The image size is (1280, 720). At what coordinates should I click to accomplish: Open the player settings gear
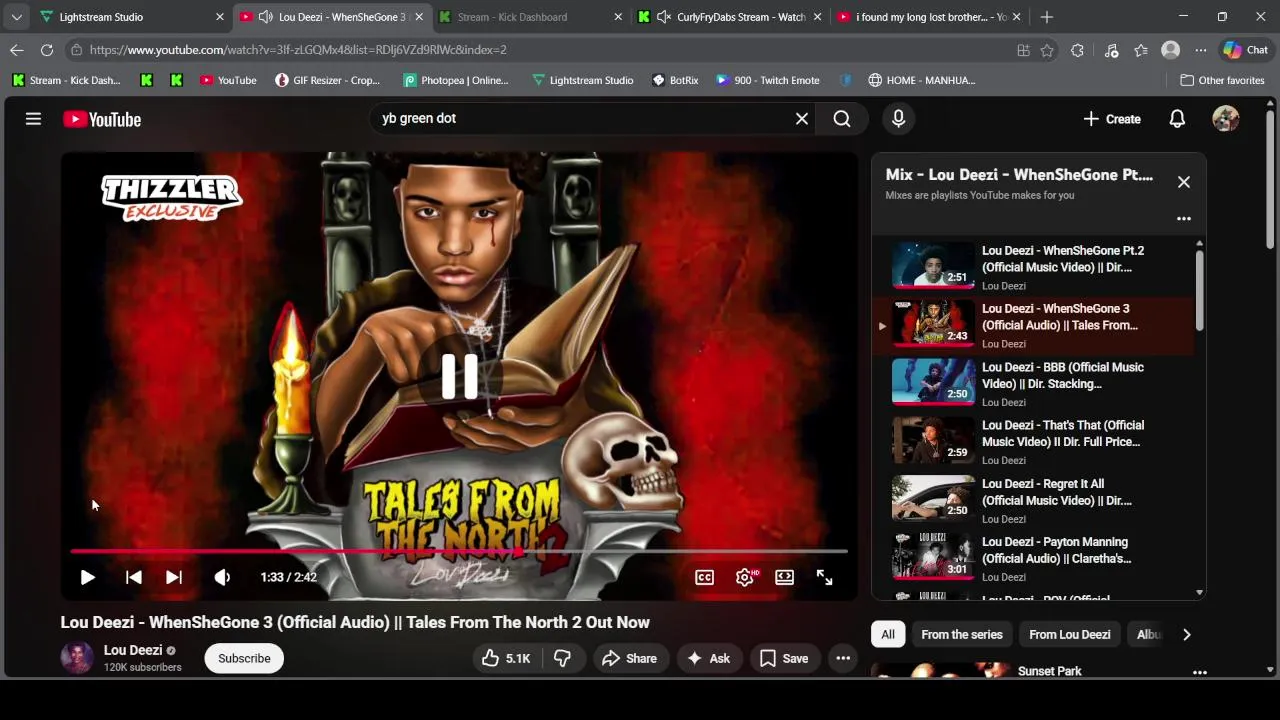745,577
